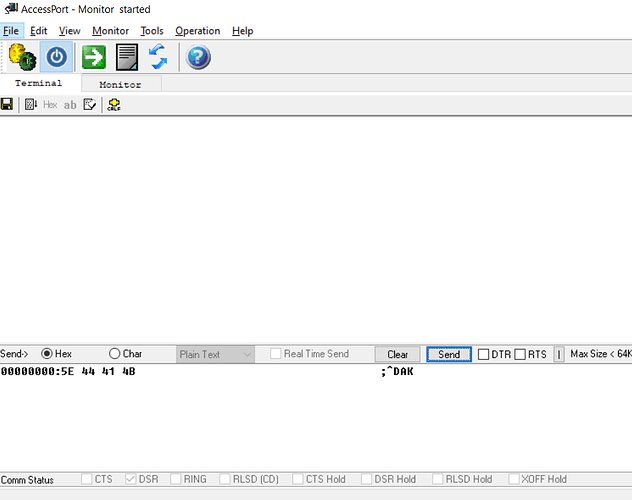This screenshot has height=500, width=632.
Task: Click the document page toolbar icon
Action: (x=127, y=57)
